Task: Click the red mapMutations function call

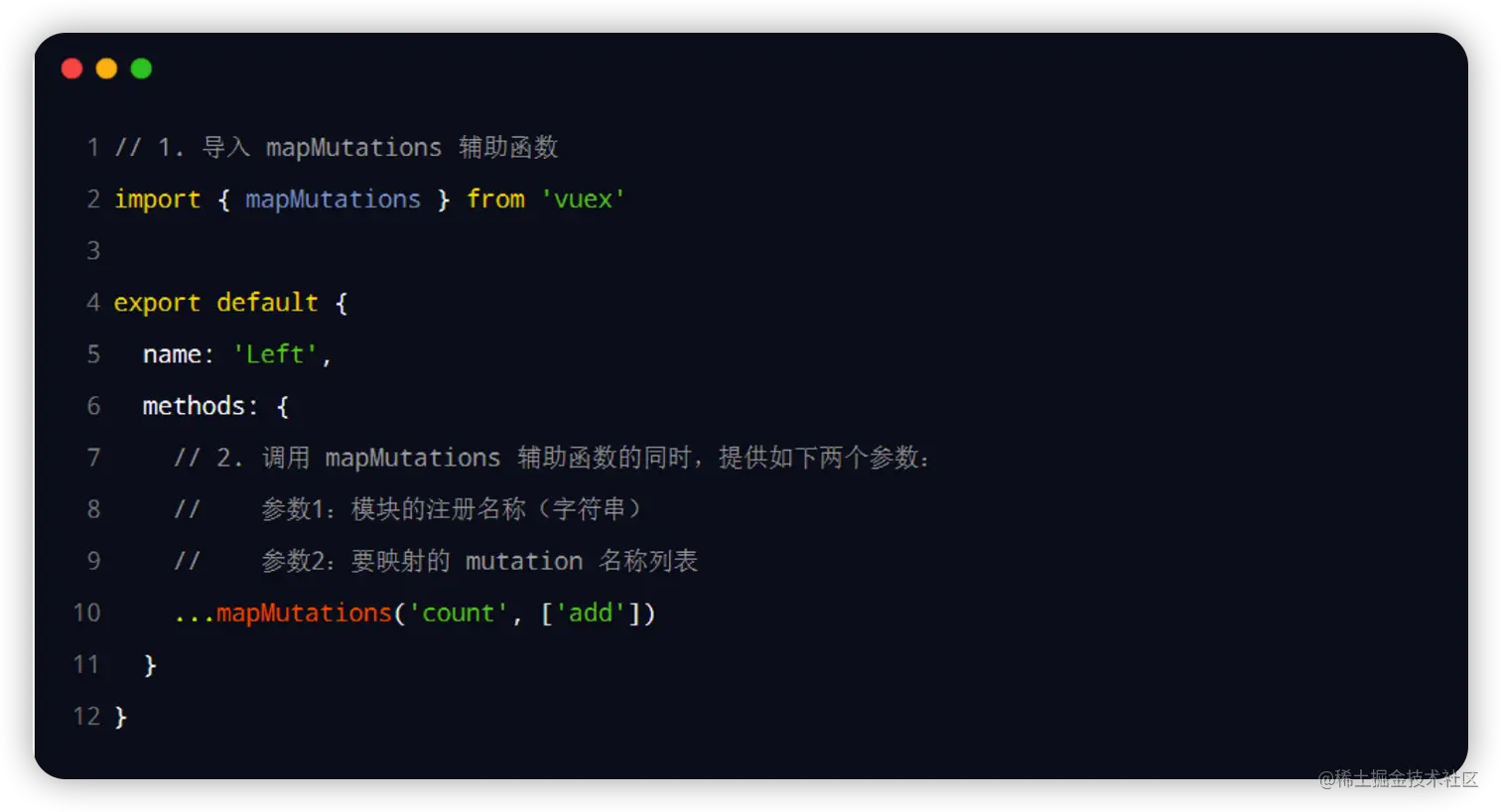Action: tap(304, 613)
